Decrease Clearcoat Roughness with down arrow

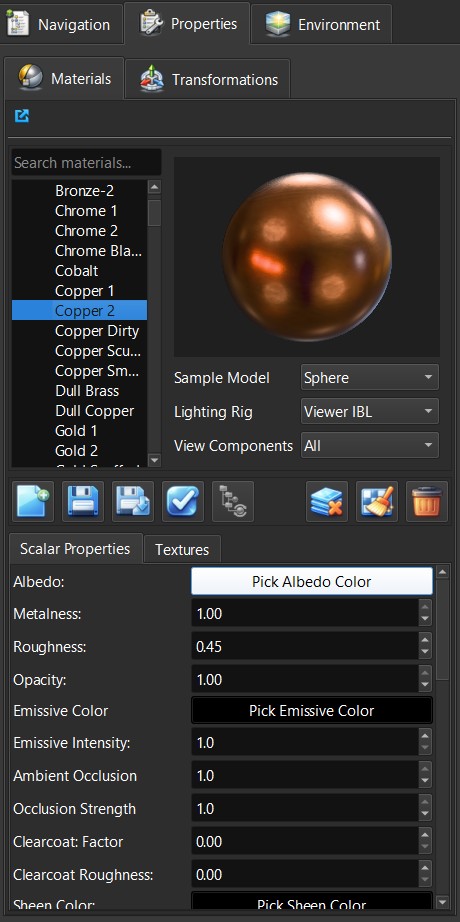coord(425,881)
